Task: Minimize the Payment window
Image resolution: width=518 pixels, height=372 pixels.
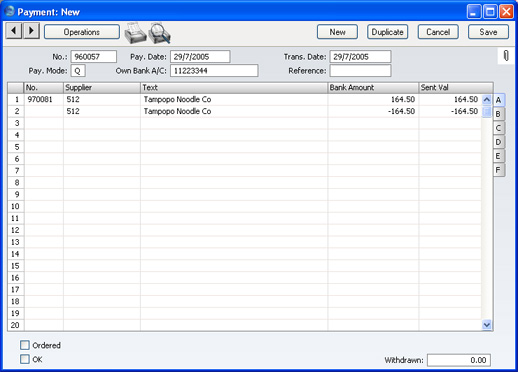Action: coord(474,12)
